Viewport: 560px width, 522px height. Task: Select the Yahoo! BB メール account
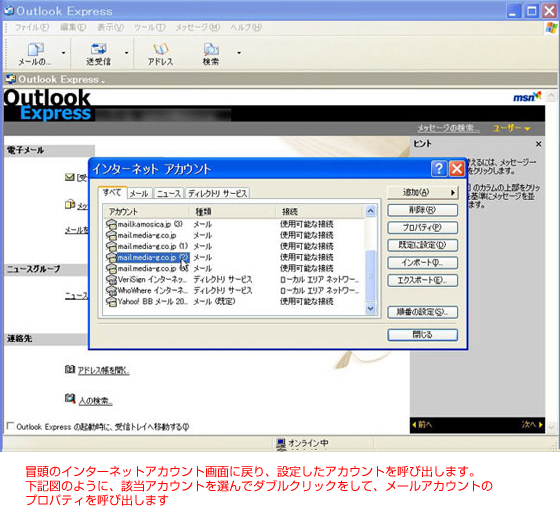(235, 301)
